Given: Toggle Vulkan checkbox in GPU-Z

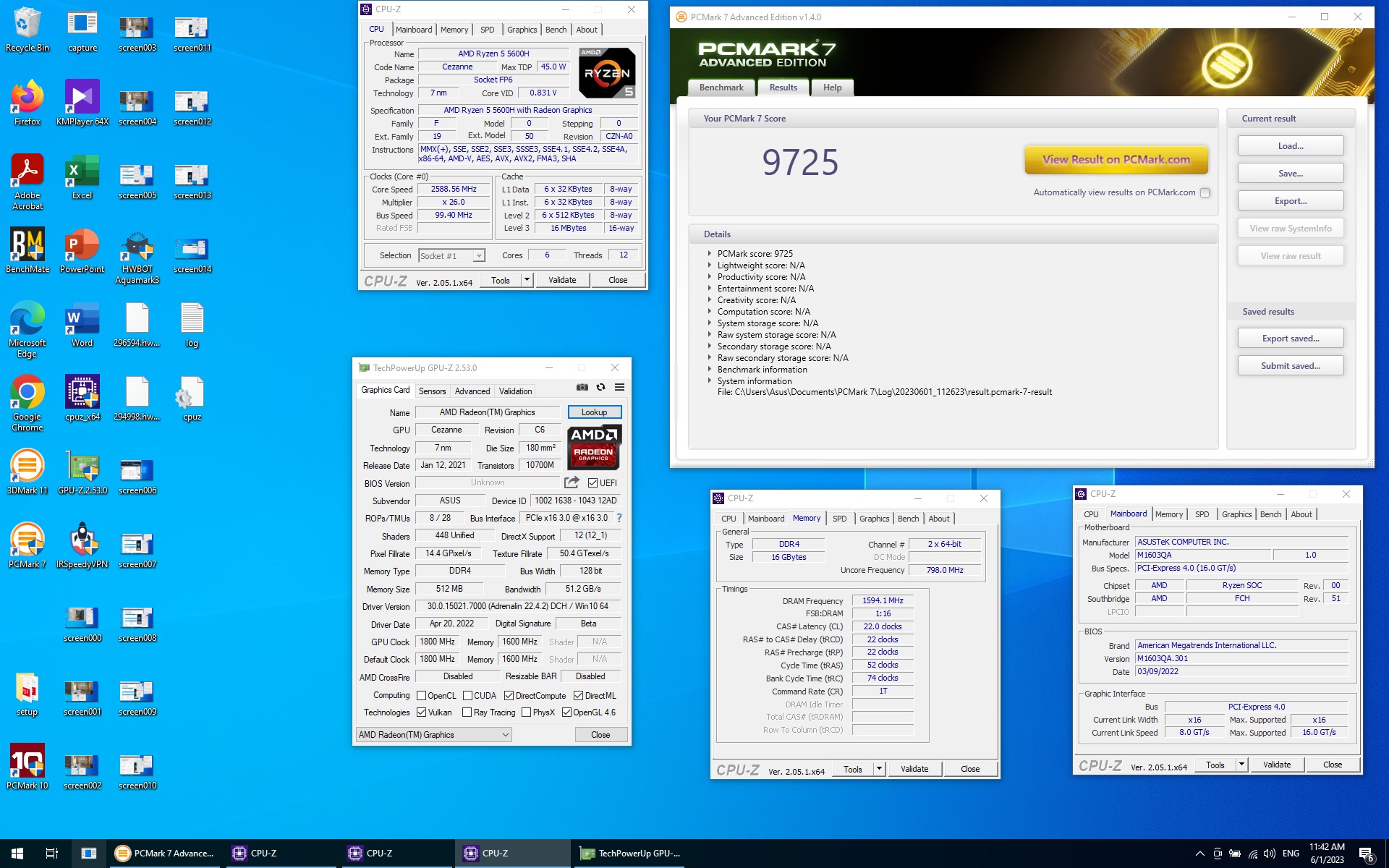Looking at the screenshot, I should coord(421,712).
